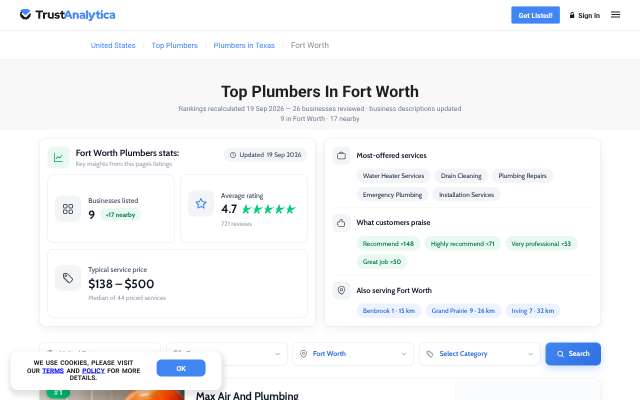
Task: Open the Grand Prairie 9 · 36 km link
Action: [463, 311]
